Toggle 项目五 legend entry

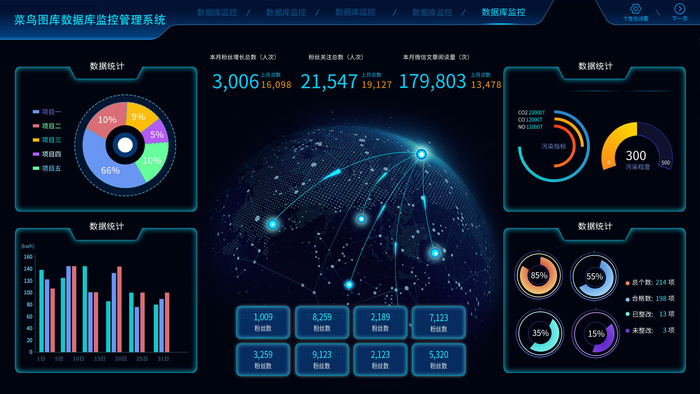coord(47,169)
